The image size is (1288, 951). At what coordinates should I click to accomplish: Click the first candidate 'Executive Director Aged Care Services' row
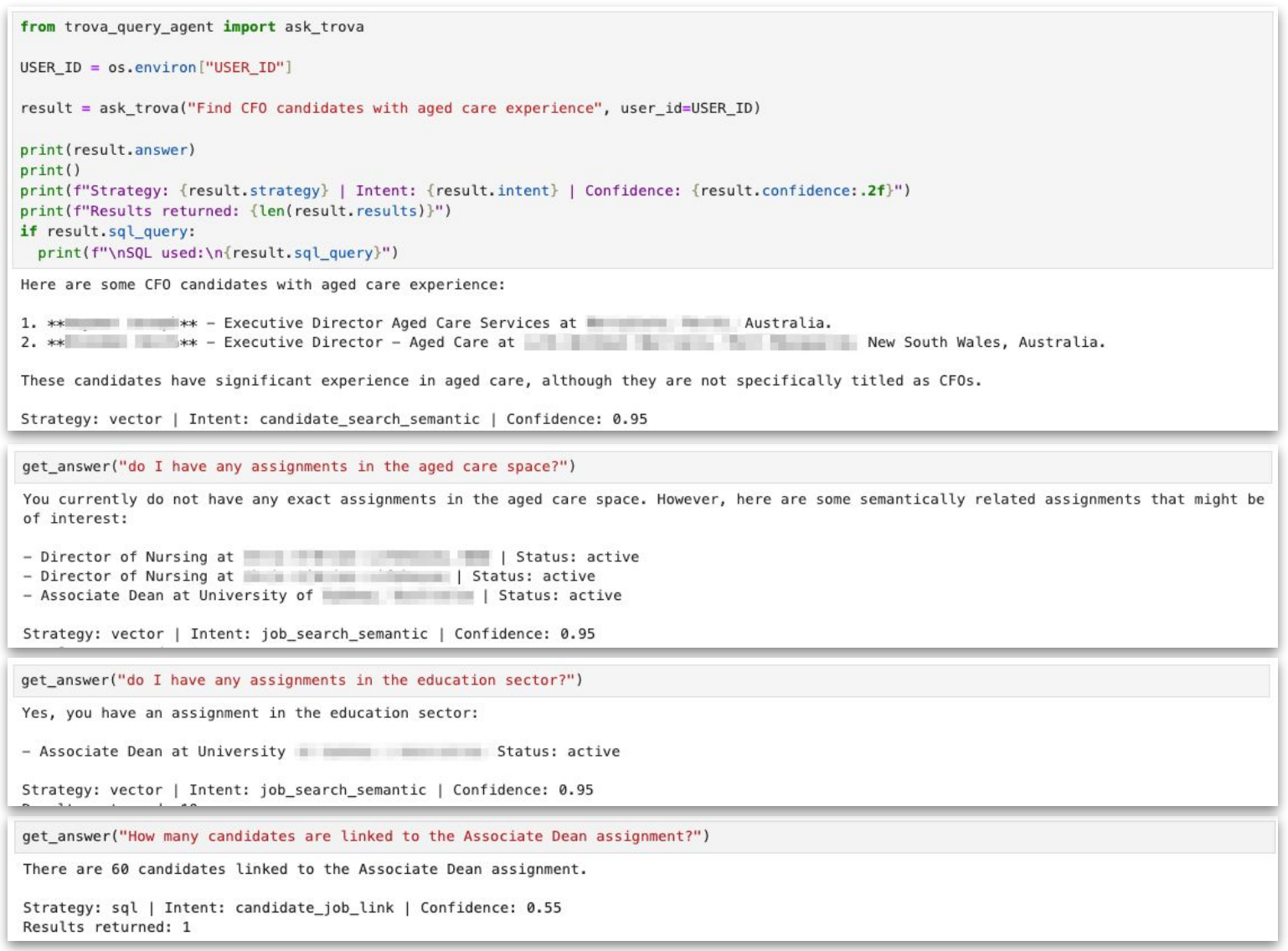425,323
